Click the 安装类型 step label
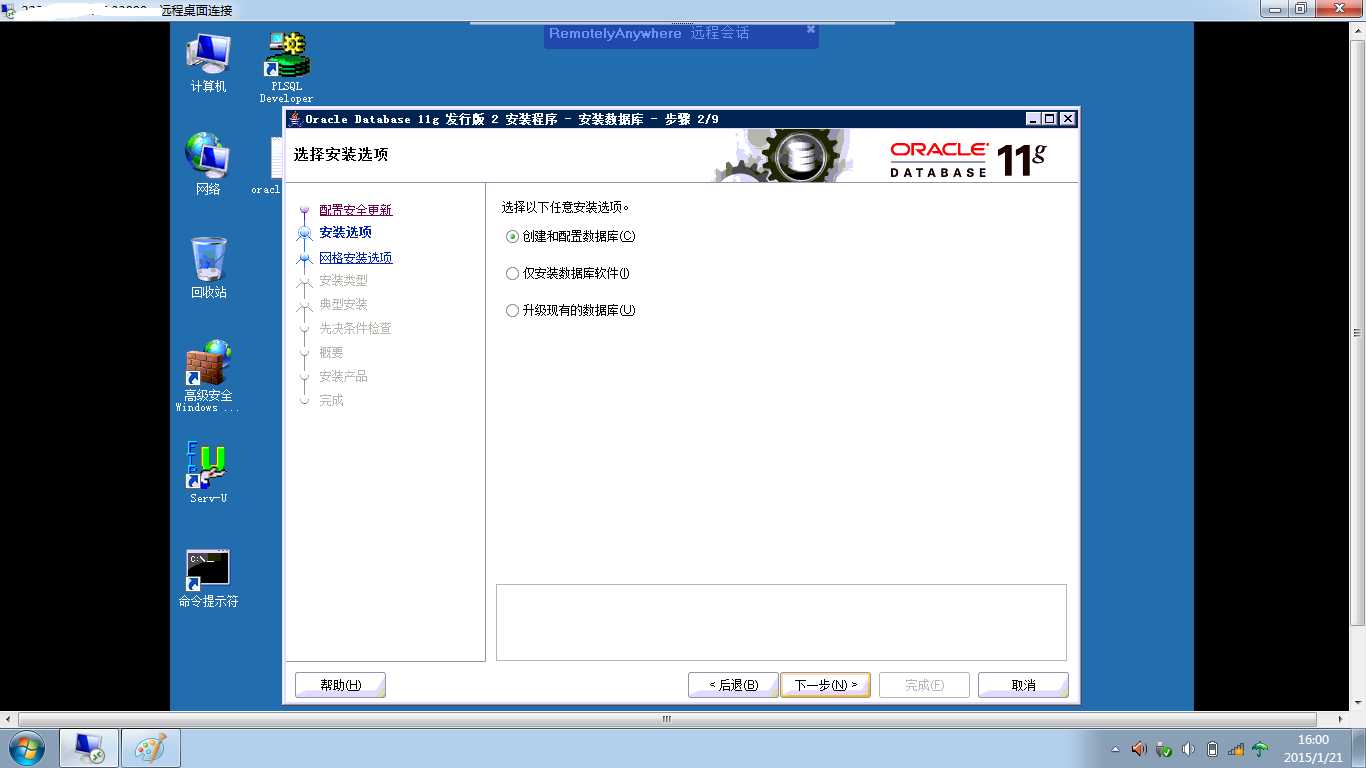Image resolution: width=1366 pixels, height=768 pixels. point(343,281)
